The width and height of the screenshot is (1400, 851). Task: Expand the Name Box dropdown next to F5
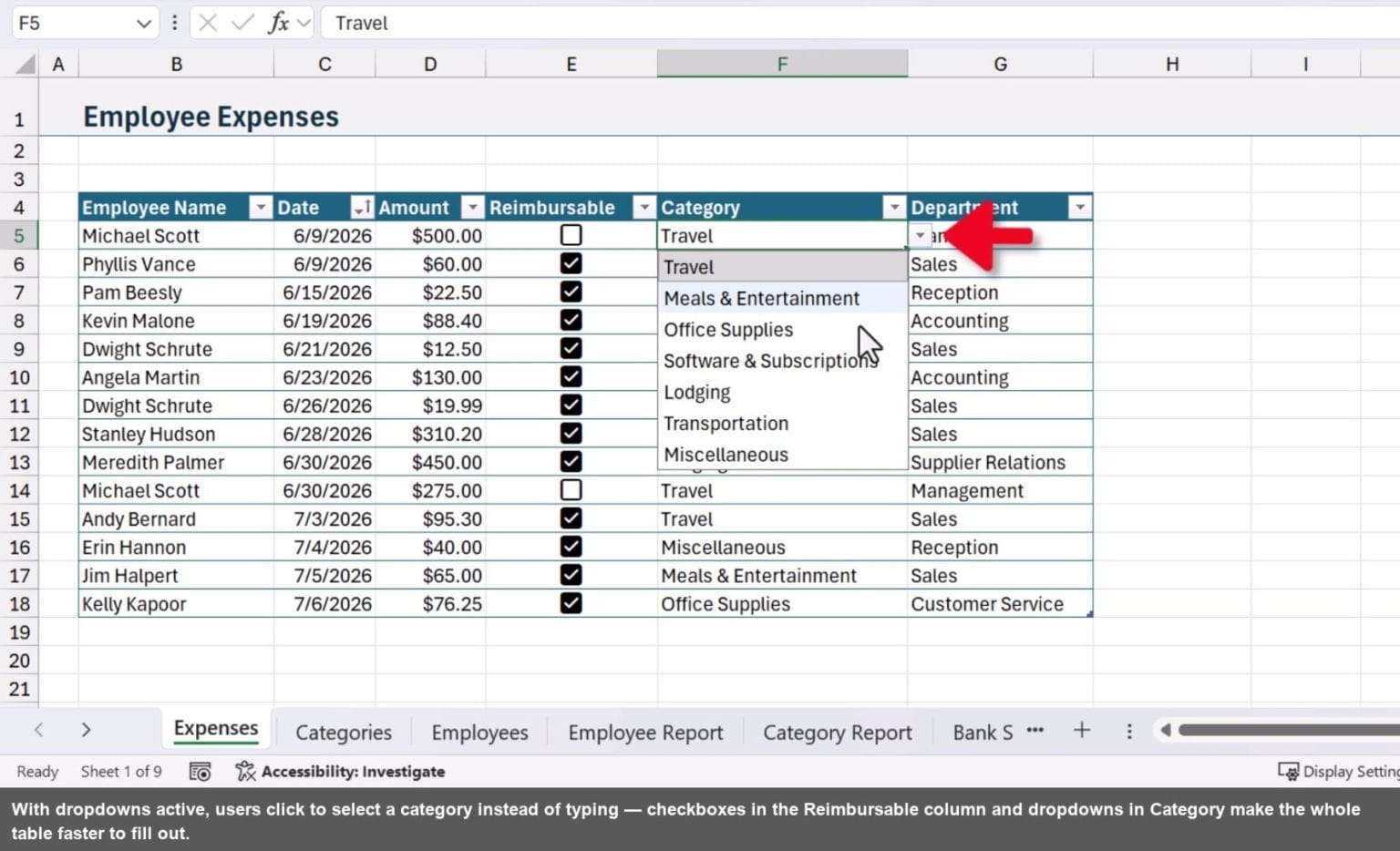(x=143, y=24)
